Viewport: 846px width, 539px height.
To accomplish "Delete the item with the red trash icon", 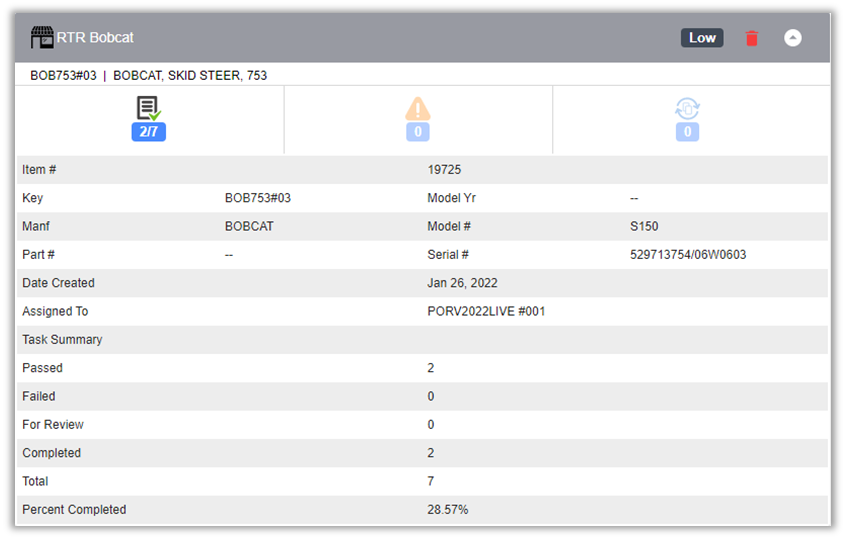I will tap(752, 38).
